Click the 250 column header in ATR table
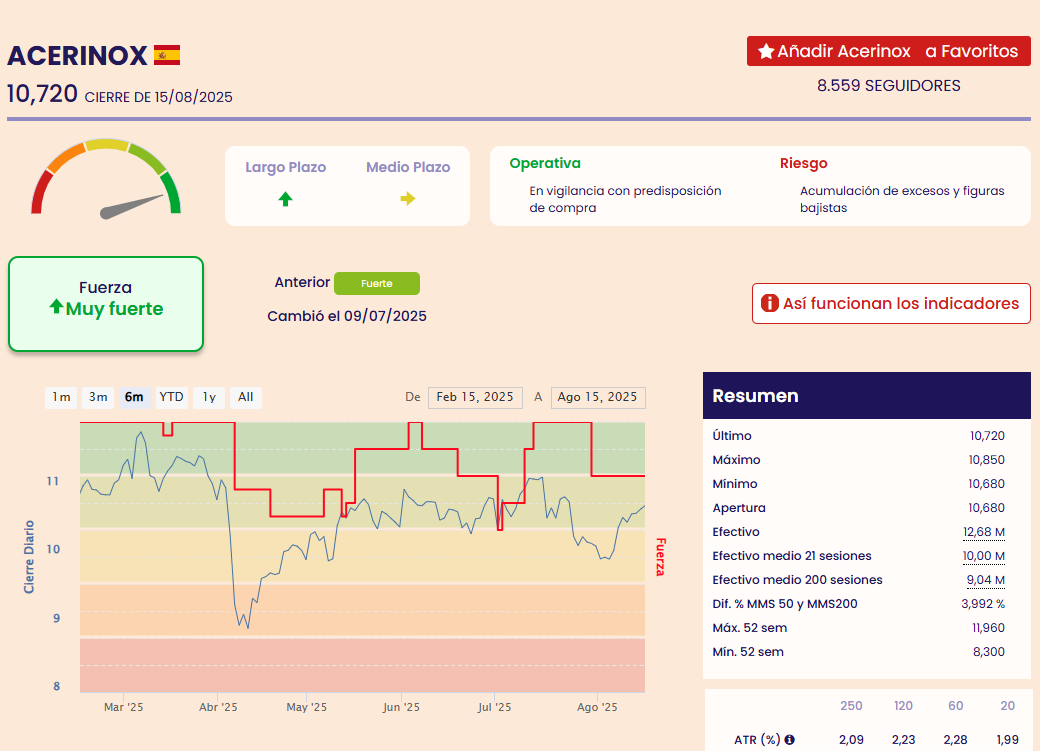 [x=852, y=706]
